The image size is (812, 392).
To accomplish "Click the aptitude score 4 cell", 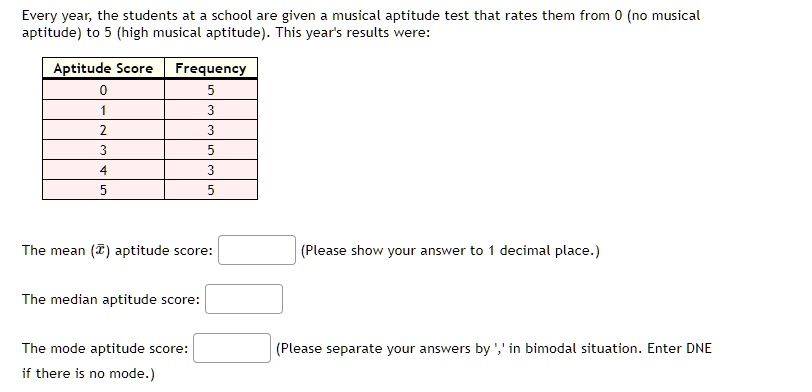I will [103, 170].
